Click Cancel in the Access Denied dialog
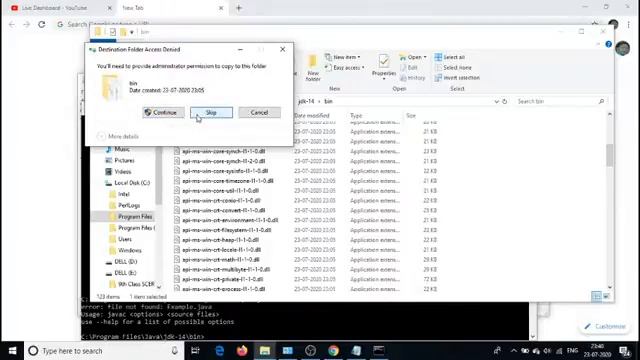This screenshot has height=360, width=640. [x=259, y=112]
